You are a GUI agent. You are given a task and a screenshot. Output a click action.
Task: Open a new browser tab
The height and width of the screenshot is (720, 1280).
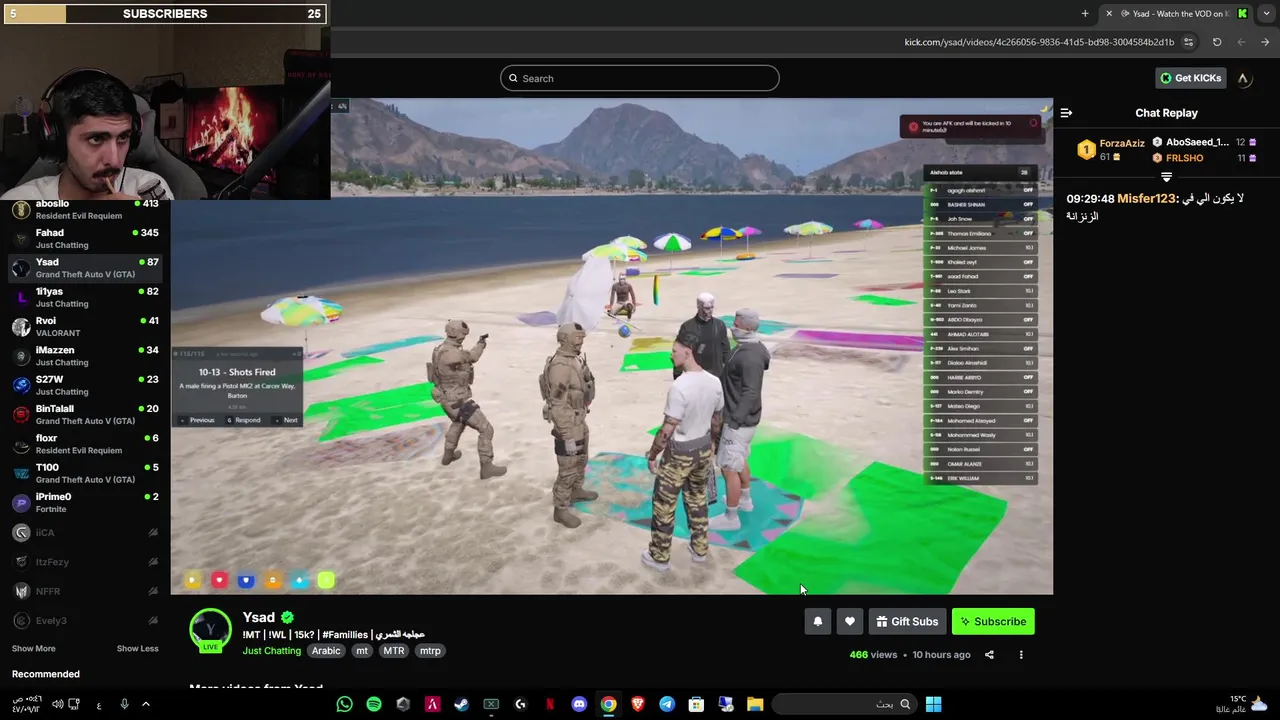[1085, 13]
